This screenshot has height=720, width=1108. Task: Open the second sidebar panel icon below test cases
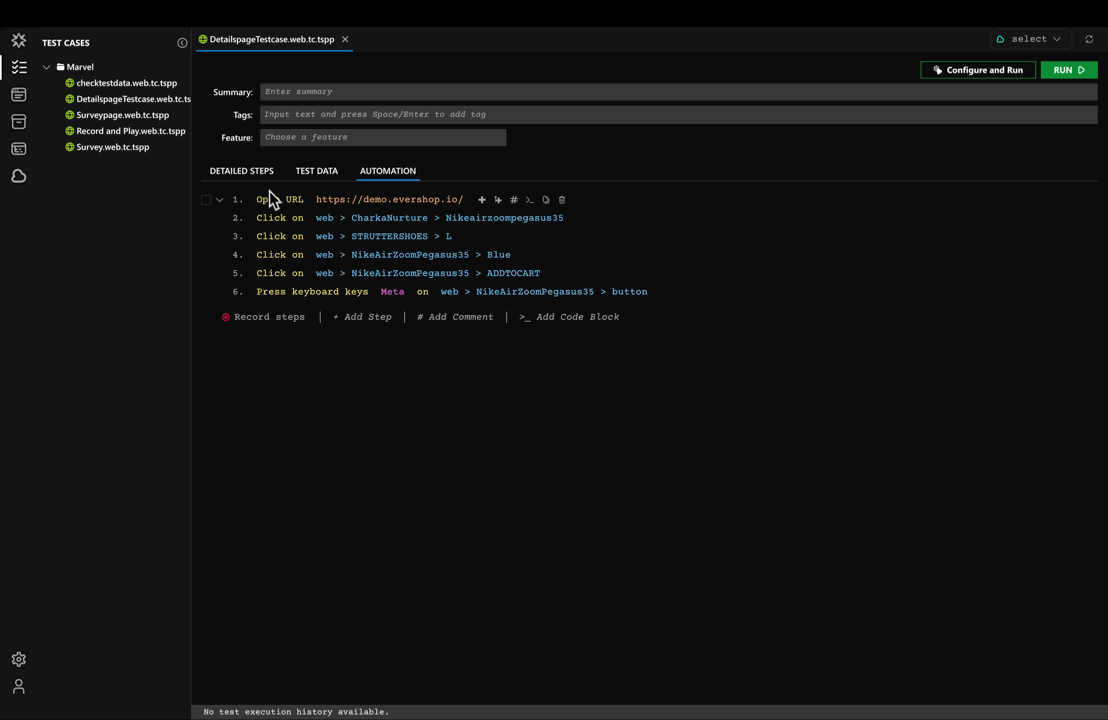[19, 95]
